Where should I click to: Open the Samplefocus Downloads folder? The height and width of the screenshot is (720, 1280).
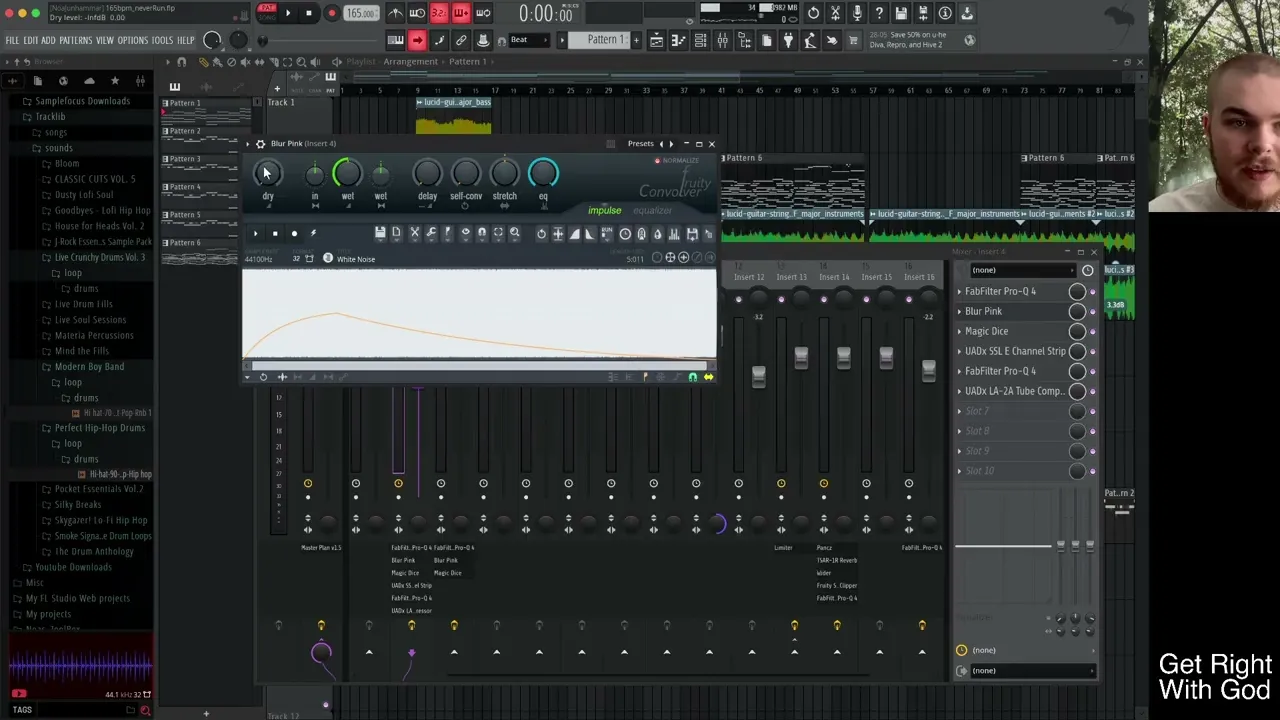(82, 101)
